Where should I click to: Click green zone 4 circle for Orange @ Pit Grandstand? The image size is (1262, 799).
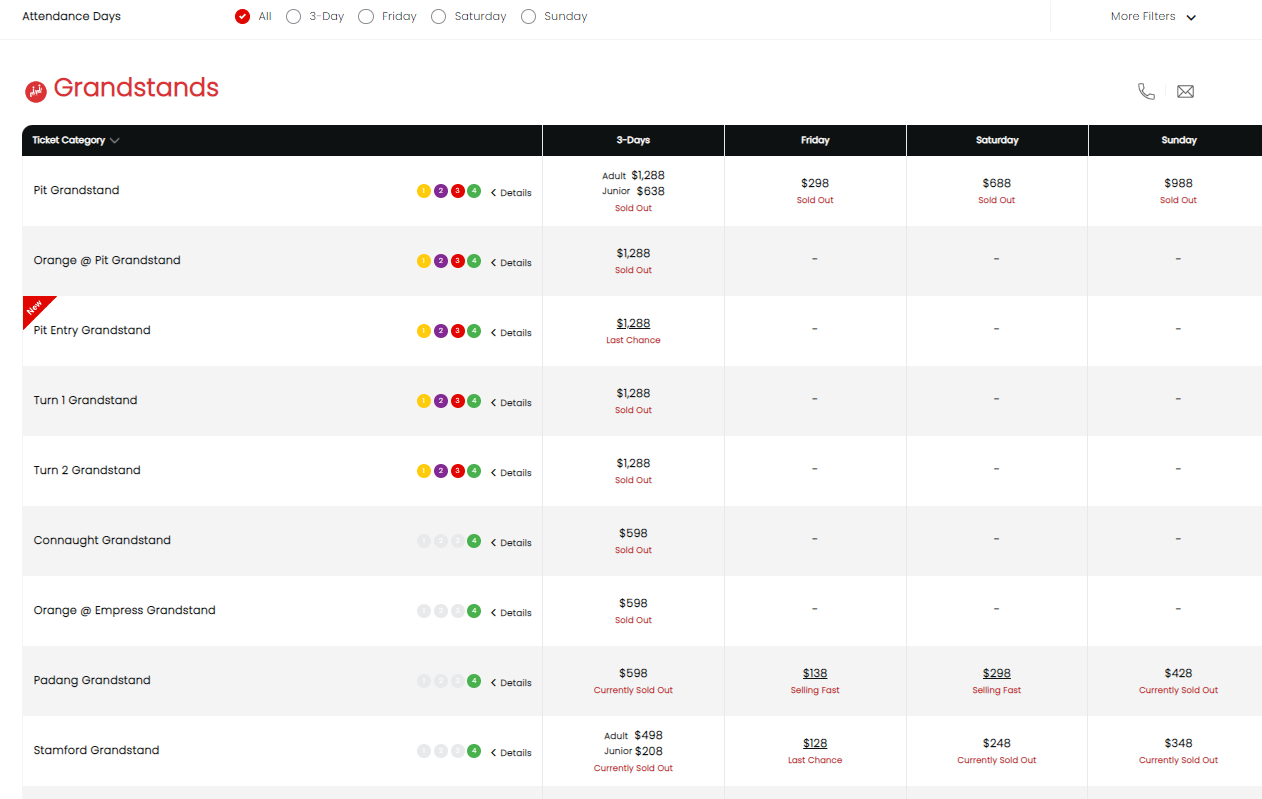(474, 261)
